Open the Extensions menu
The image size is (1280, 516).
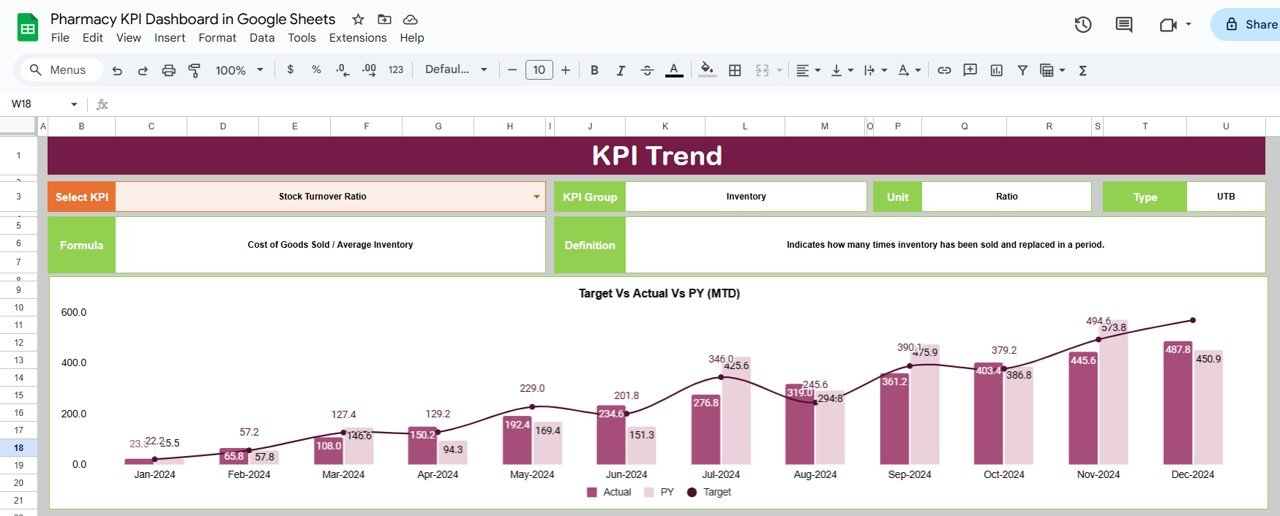tap(357, 38)
